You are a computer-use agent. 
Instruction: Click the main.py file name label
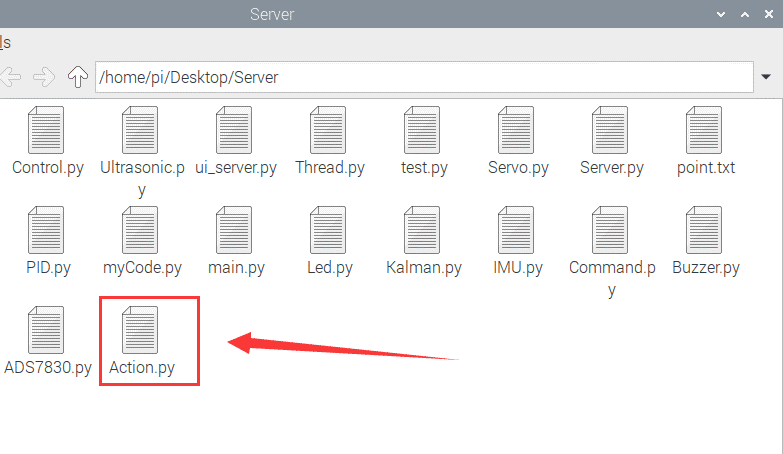(x=236, y=268)
